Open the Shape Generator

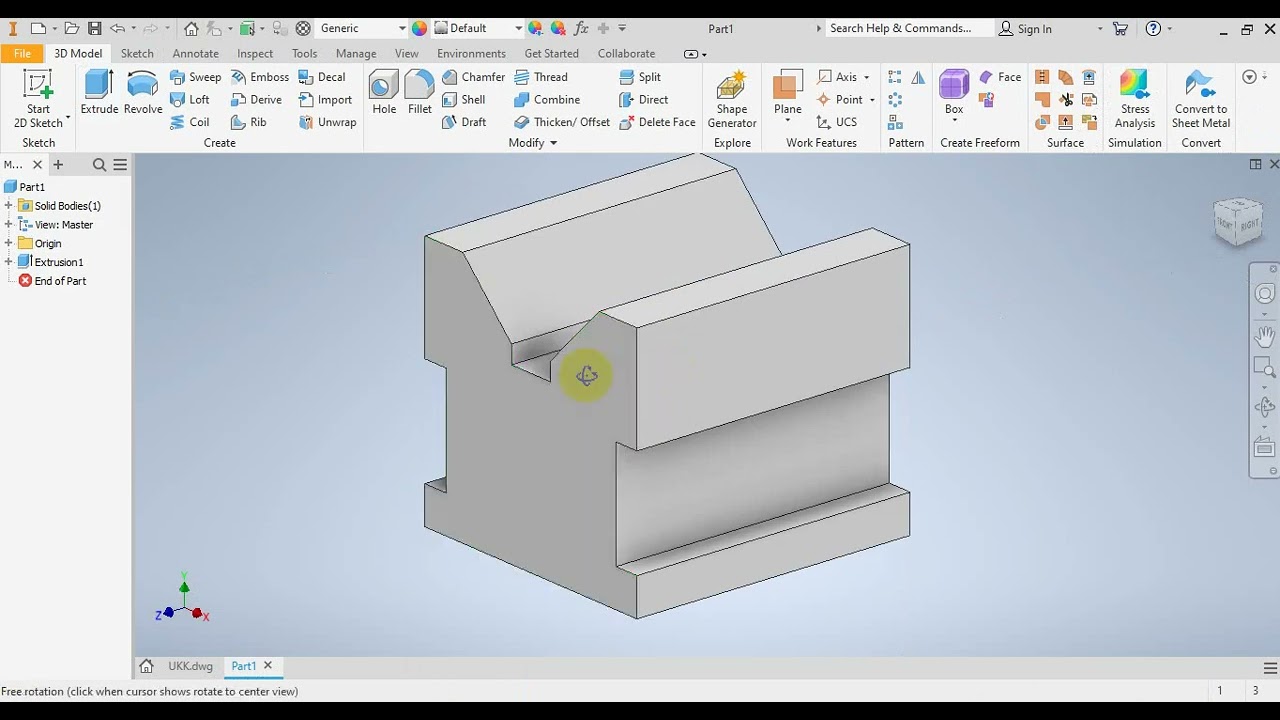732,99
